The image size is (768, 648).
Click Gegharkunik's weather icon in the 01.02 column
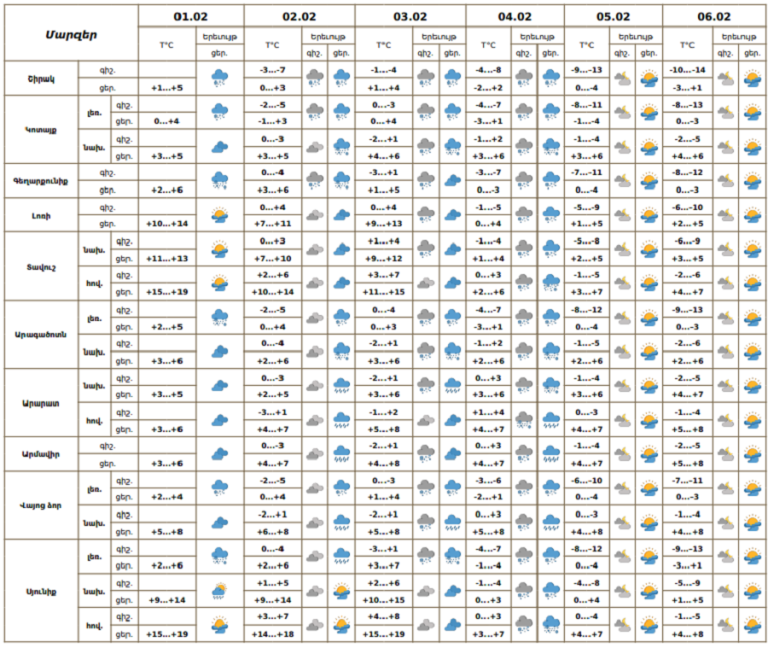coord(220,181)
